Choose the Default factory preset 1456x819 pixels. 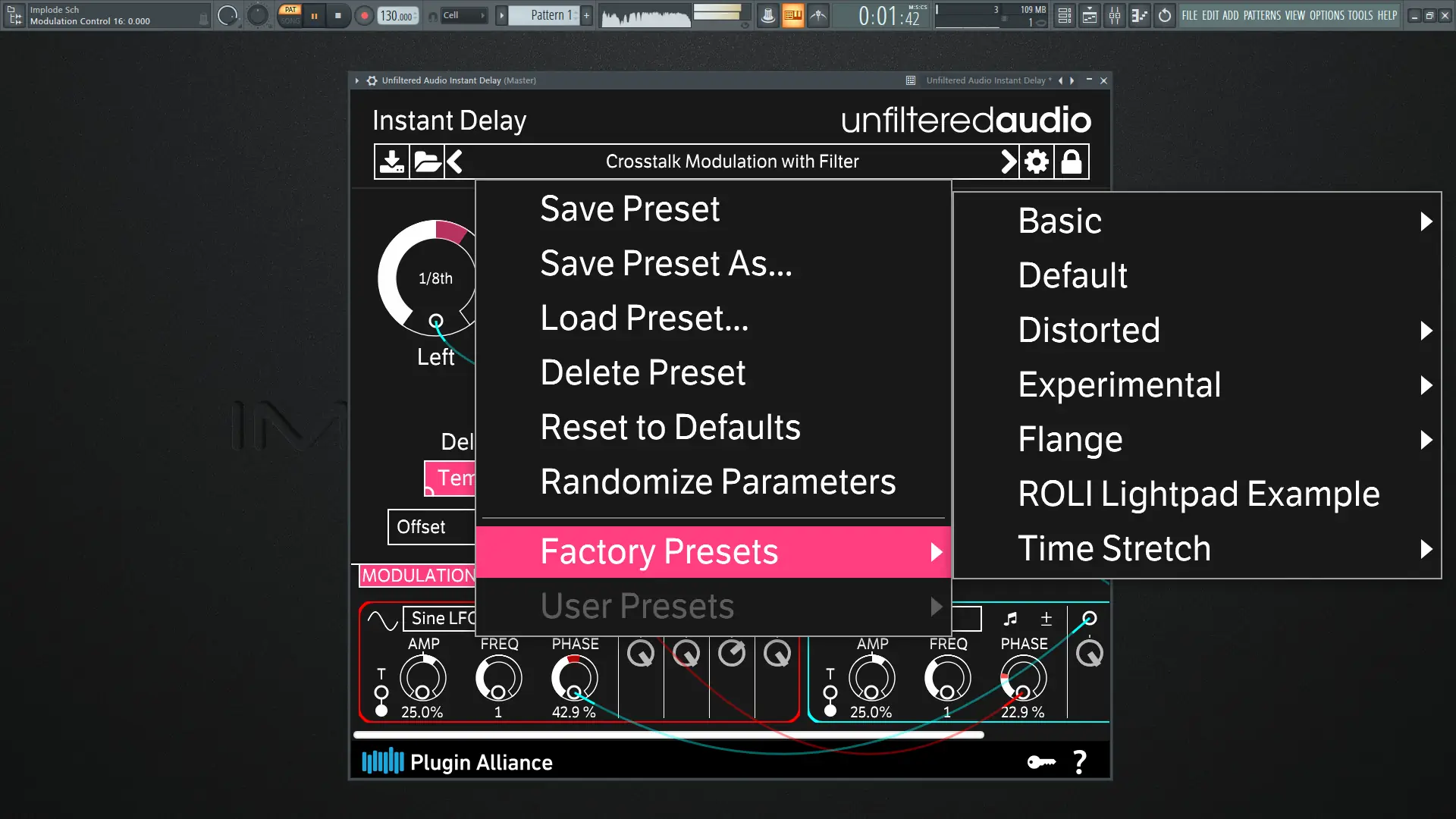(x=1072, y=276)
